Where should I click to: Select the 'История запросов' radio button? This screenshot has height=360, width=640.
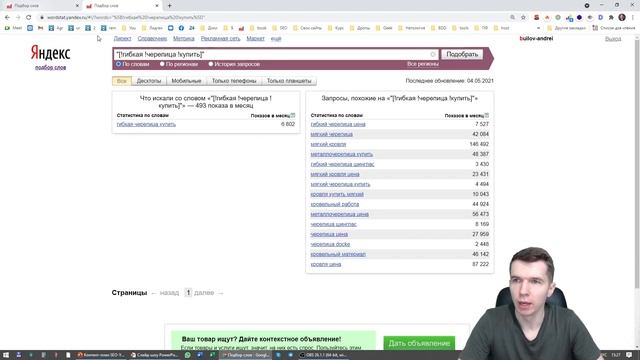211,64
